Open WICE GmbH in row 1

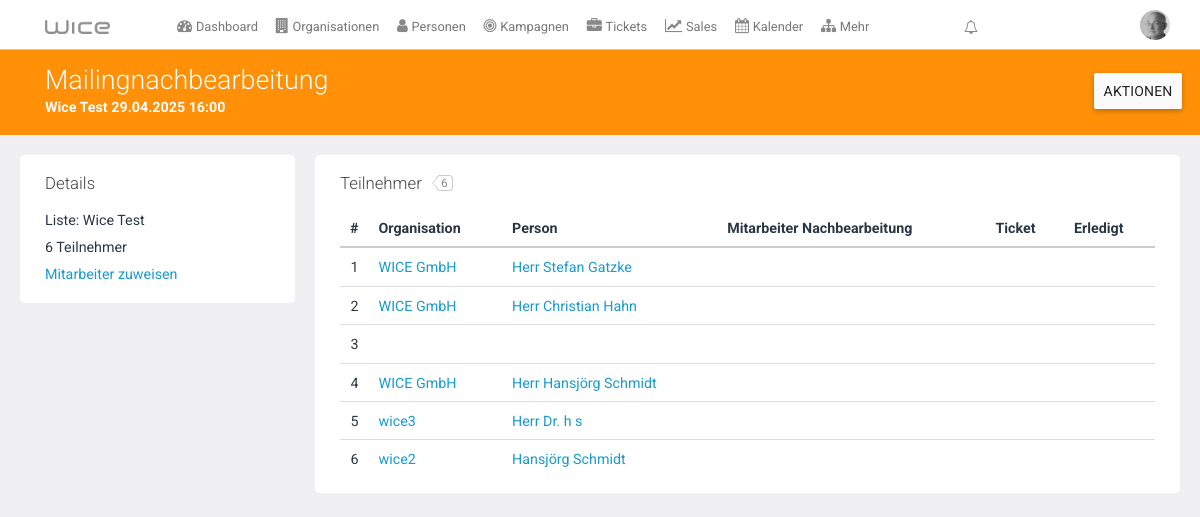[x=417, y=267]
